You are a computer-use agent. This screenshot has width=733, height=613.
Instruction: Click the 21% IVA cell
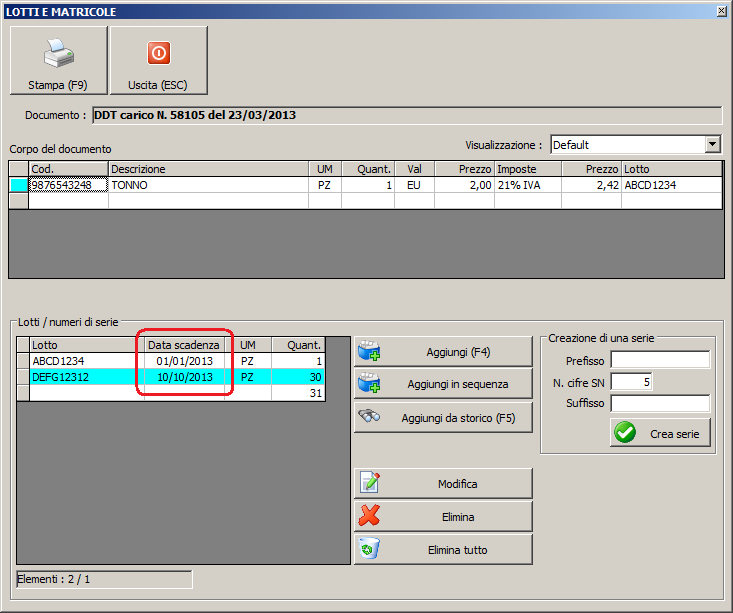click(527, 185)
